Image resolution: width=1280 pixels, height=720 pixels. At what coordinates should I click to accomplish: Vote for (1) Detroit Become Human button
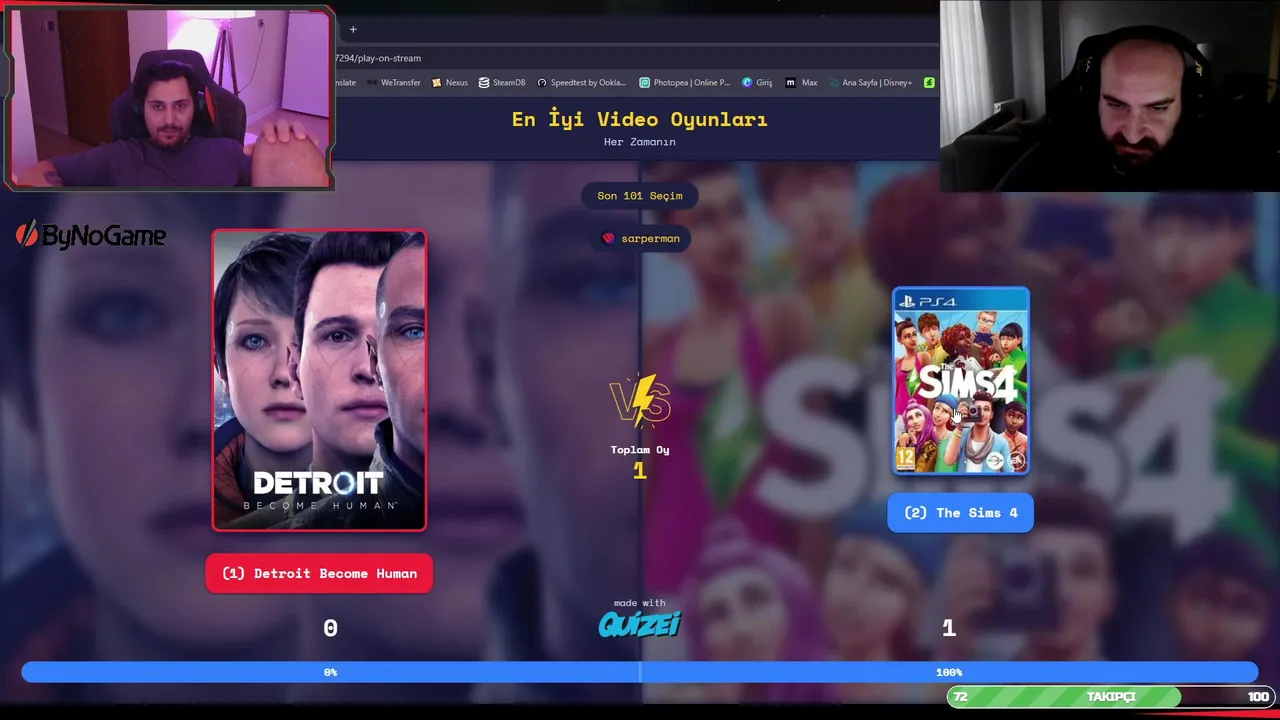click(x=319, y=573)
